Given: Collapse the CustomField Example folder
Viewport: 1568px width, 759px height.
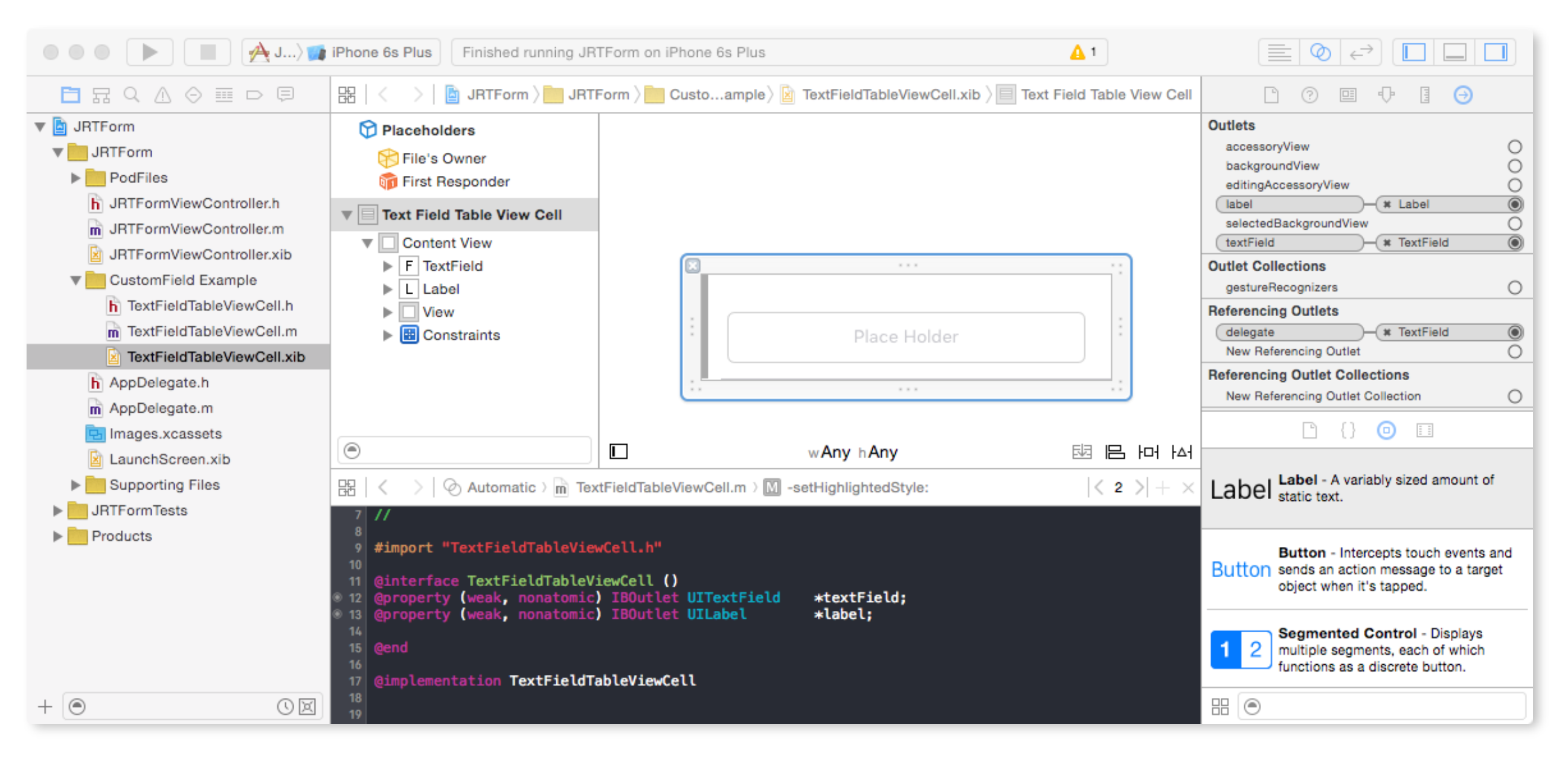Looking at the screenshot, I should [x=76, y=280].
